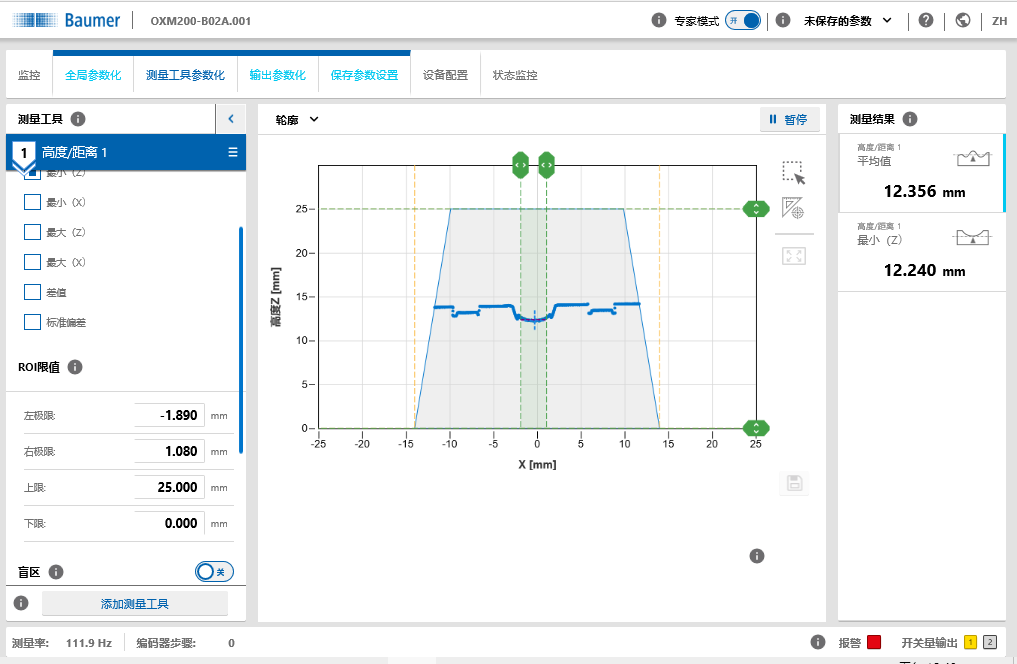Check the 差值 checkbox
The height and width of the screenshot is (664, 1017).
coord(32,293)
